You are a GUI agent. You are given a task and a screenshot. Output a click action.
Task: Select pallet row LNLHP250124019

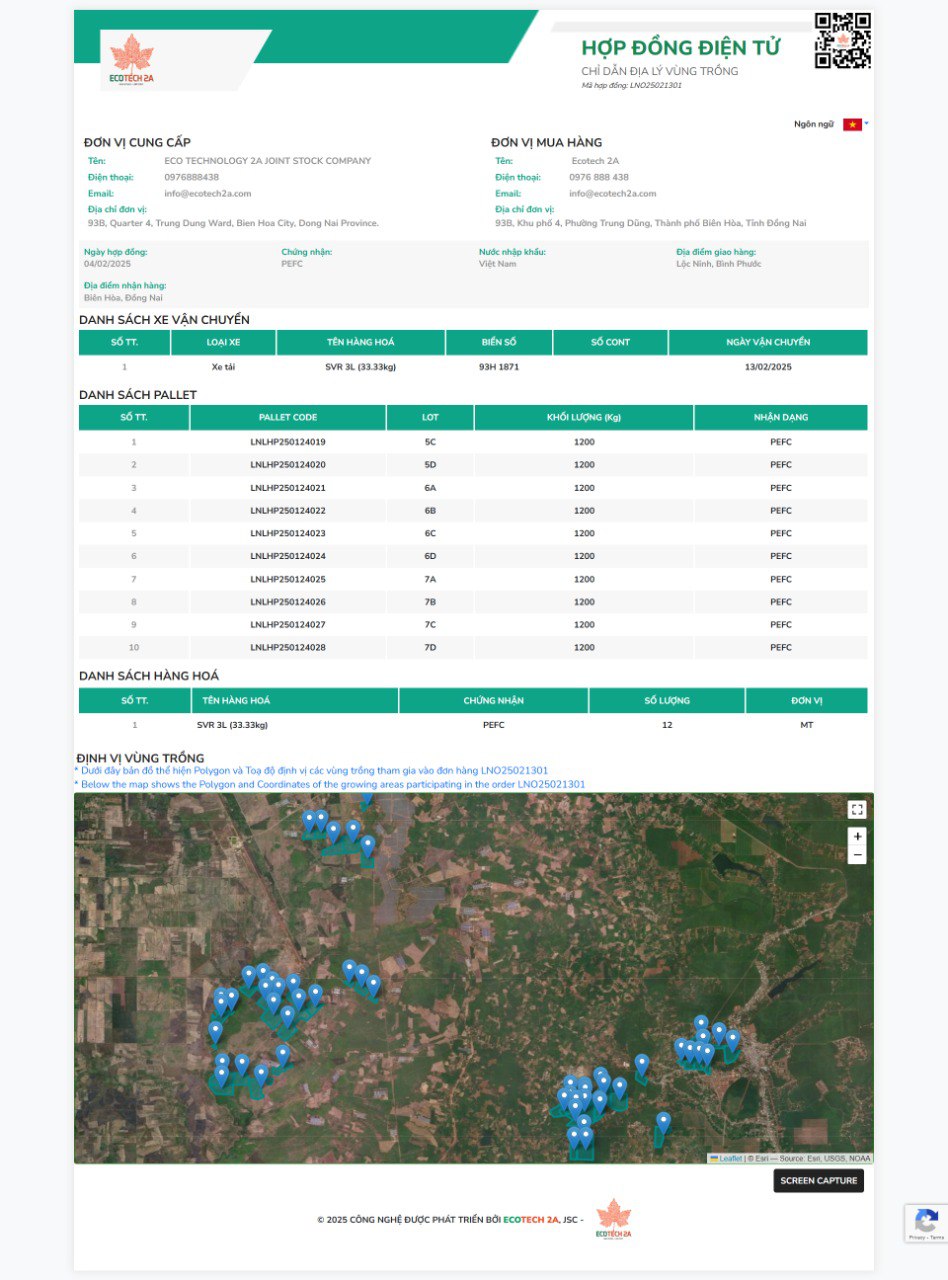point(288,441)
